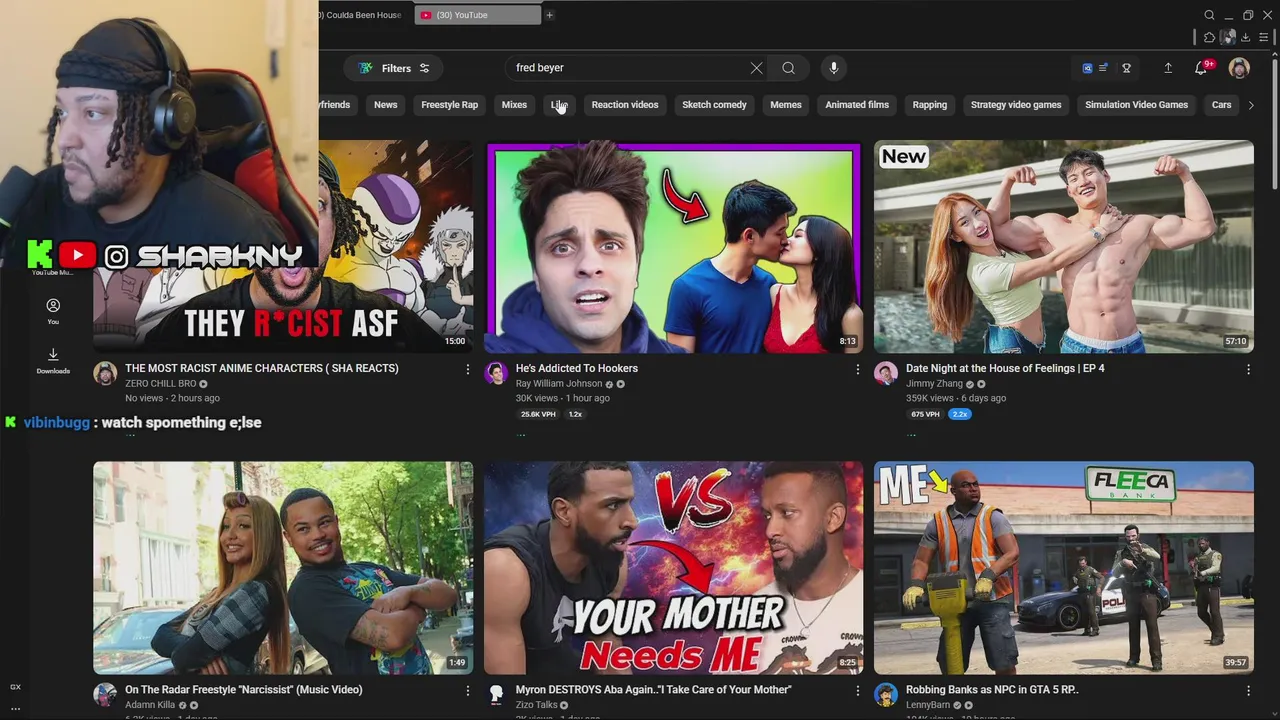Select the Reaction videos chip
1280x720 pixels.
point(625,105)
